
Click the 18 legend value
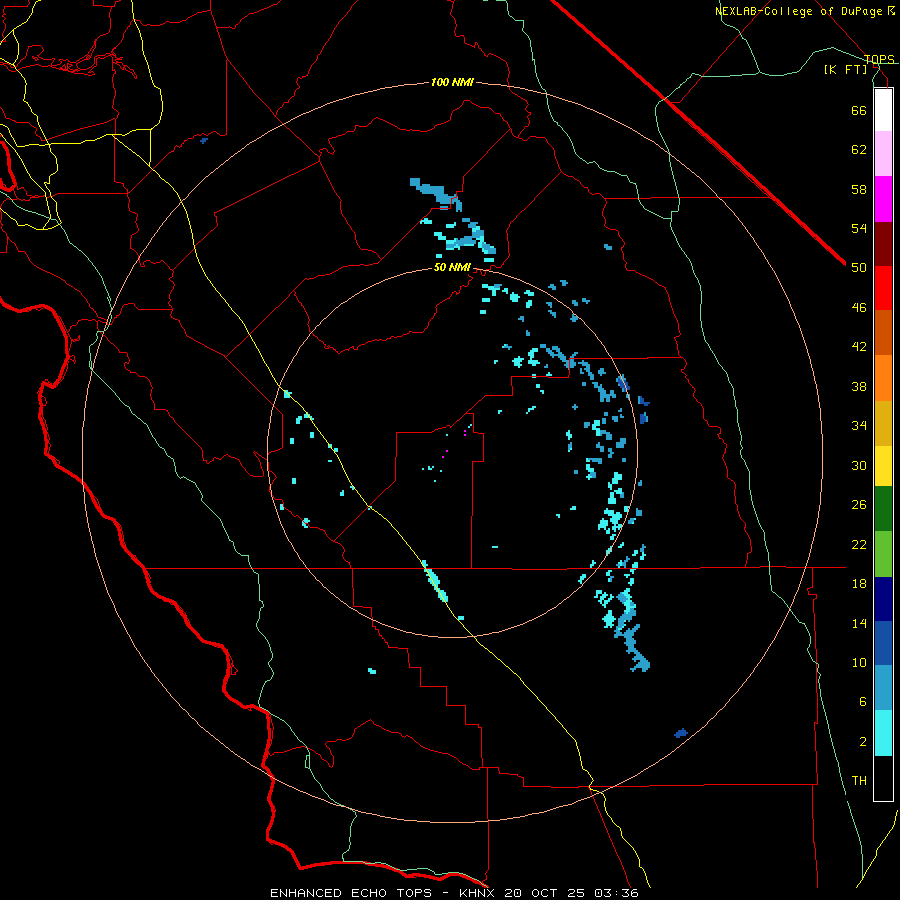tap(859, 584)
